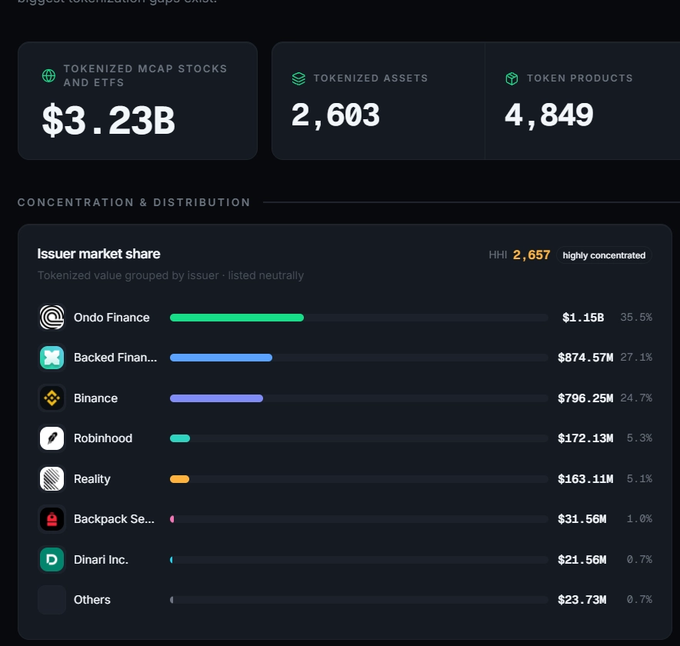680x646 pixels.
Task: Open the Ondo Finance logo
Action: coord(52,317)
